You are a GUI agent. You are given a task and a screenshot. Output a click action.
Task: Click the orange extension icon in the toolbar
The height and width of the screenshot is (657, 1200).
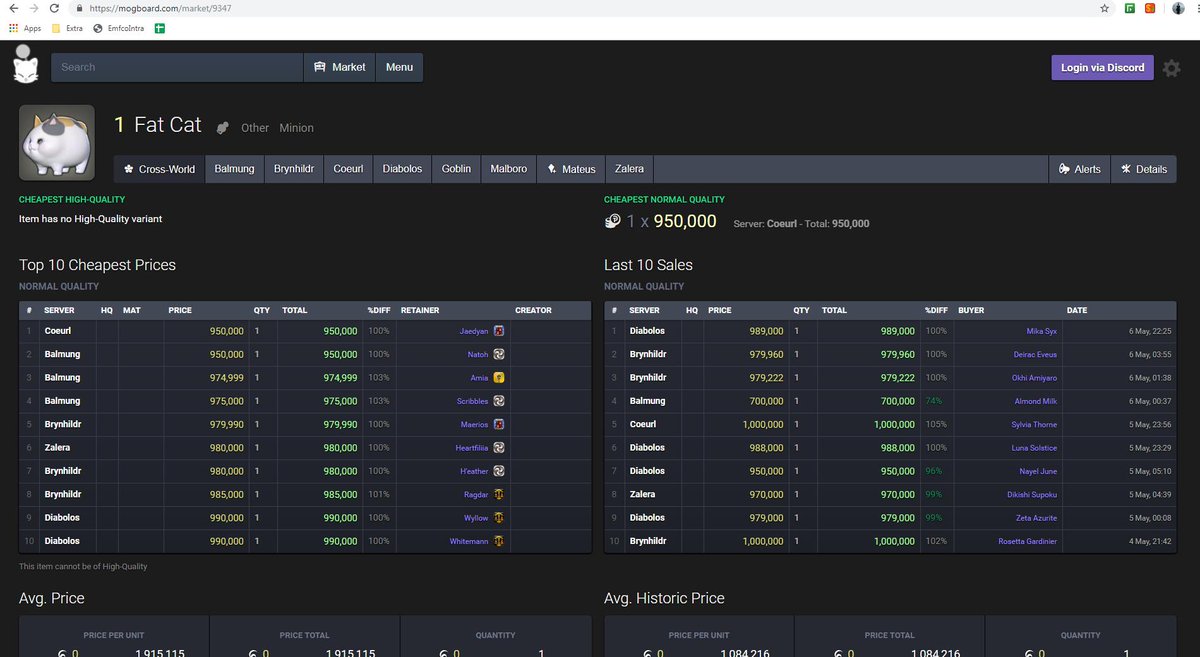coord(1150,8)
